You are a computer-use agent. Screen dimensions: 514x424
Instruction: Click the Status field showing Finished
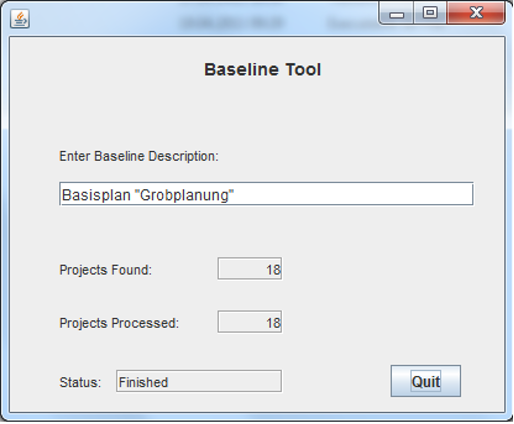[199, 381]
